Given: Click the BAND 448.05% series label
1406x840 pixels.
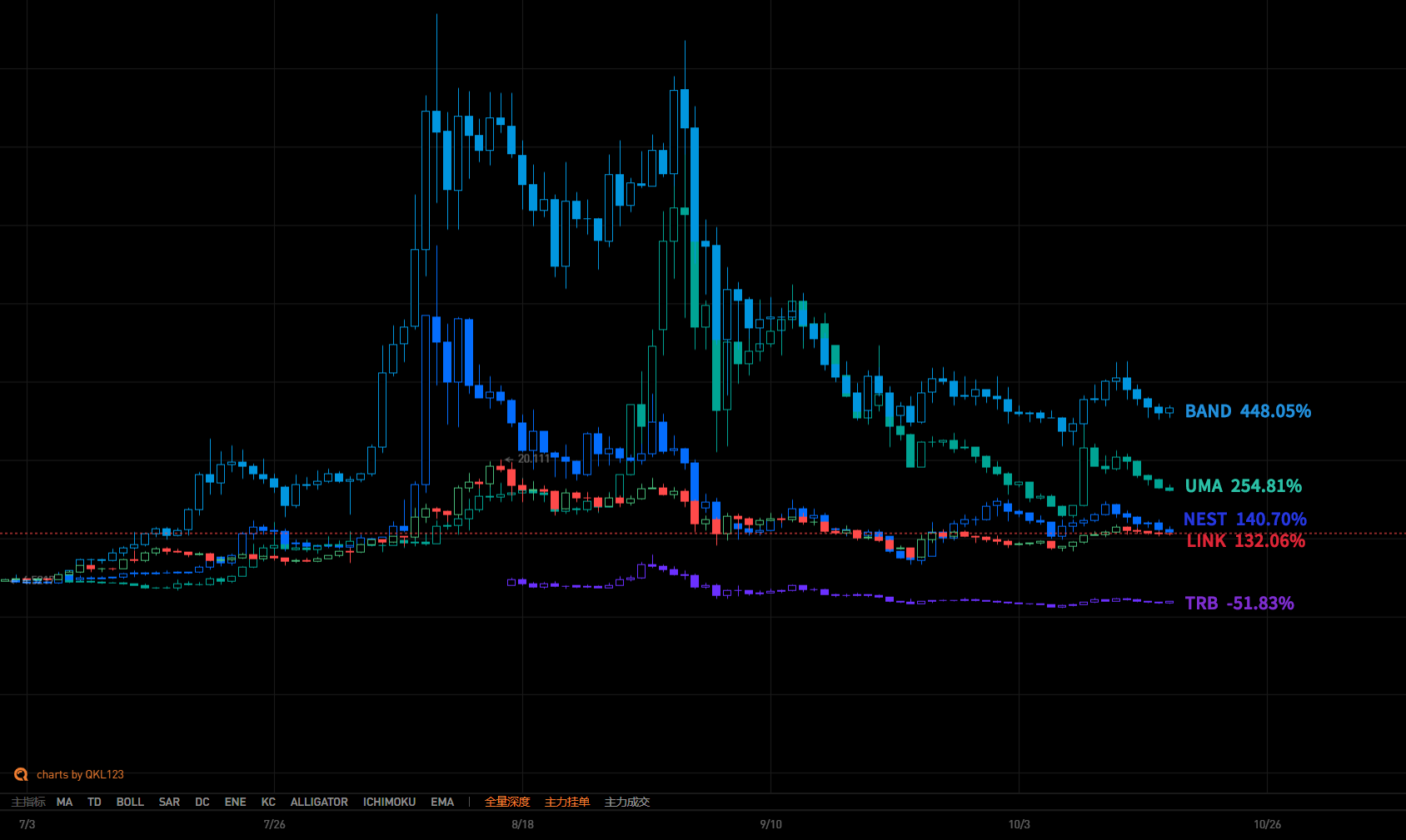Looking at the screenshot, I should [x=1247, y=411].
